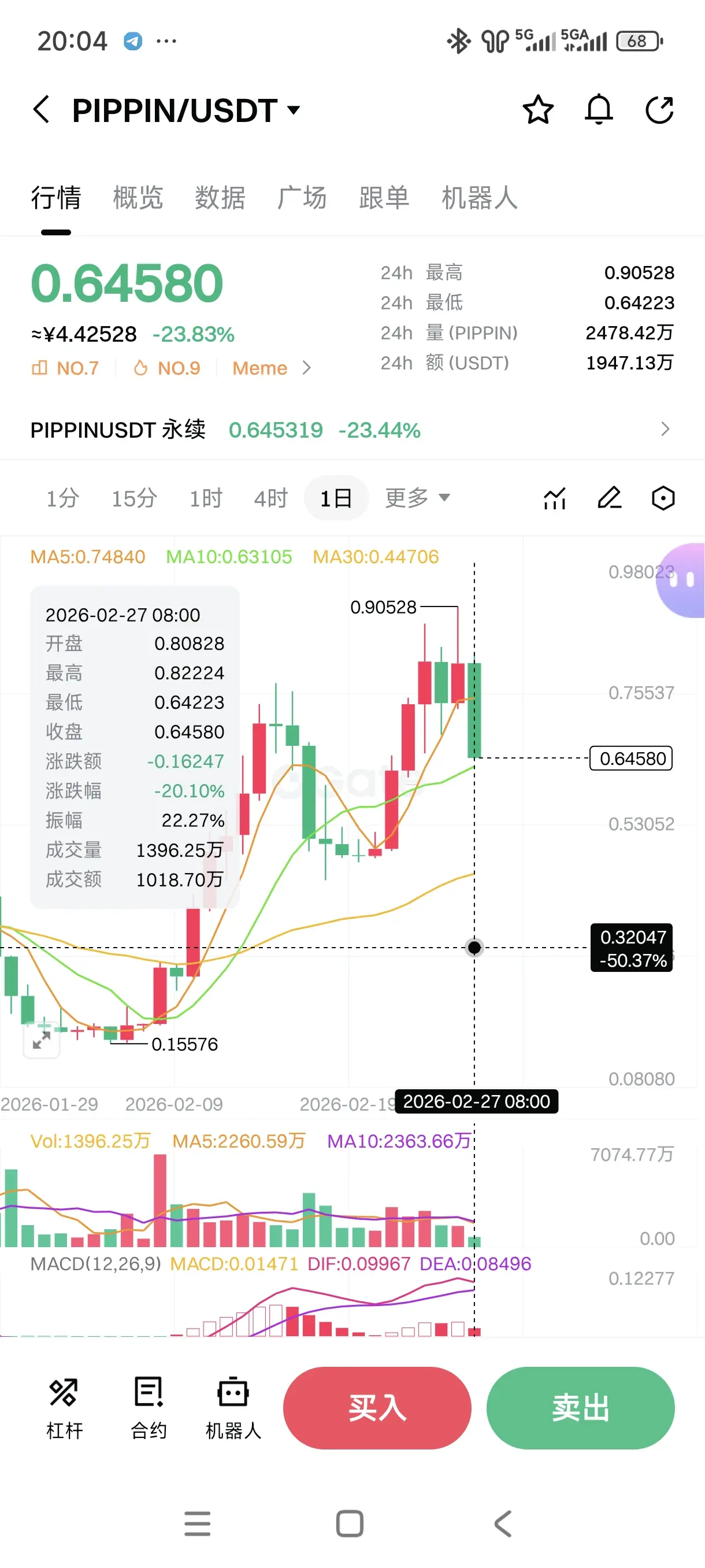Open the PIPPIN/USDT pair dropdown
Viewport: 705px width, 1568px height.
pyautogui.click(x=294, y=110)
